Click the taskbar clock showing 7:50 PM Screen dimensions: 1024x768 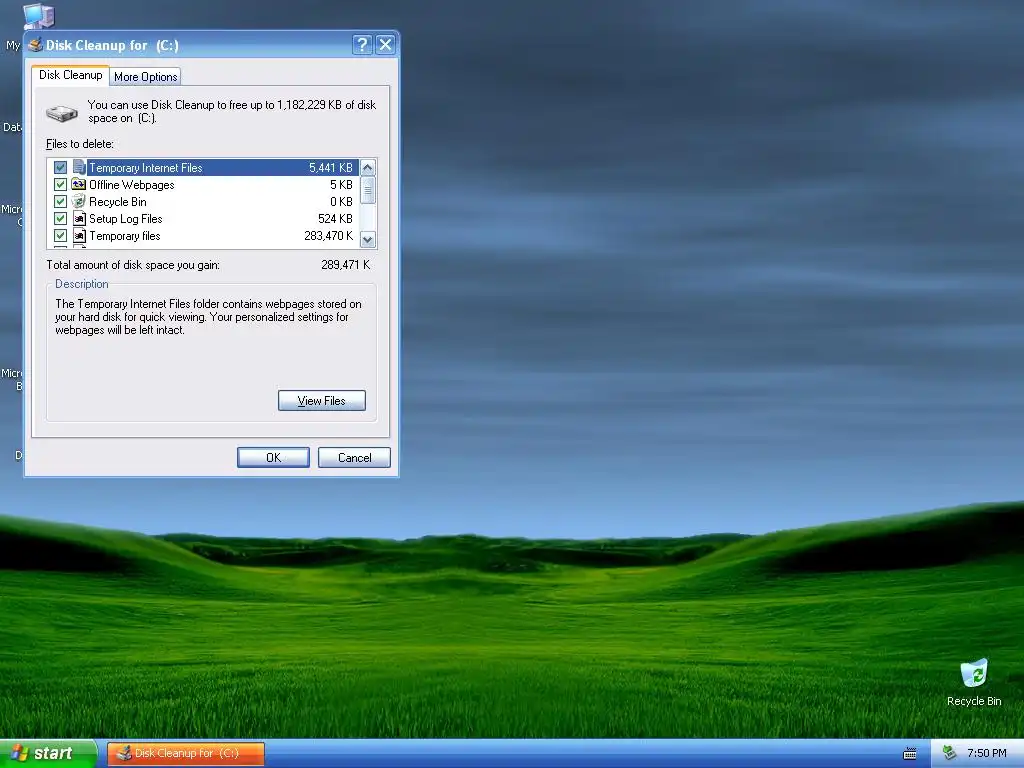(x=987, y=753)
